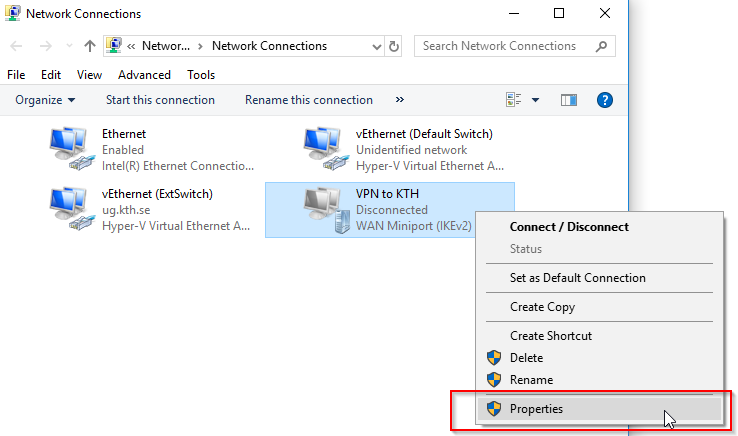Open the Tools menu
This screenshot has width=738, height=436.
click(x=201, y=75)
